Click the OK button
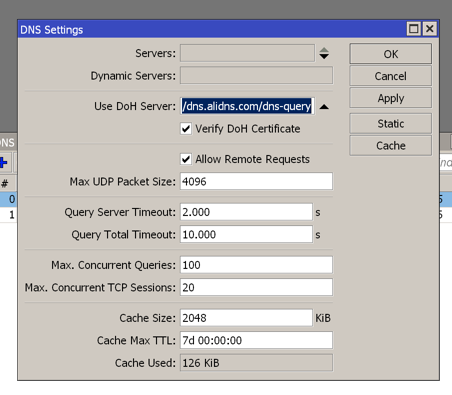The height and width of the screenshot is (395, 452). (x=390, y=54)
